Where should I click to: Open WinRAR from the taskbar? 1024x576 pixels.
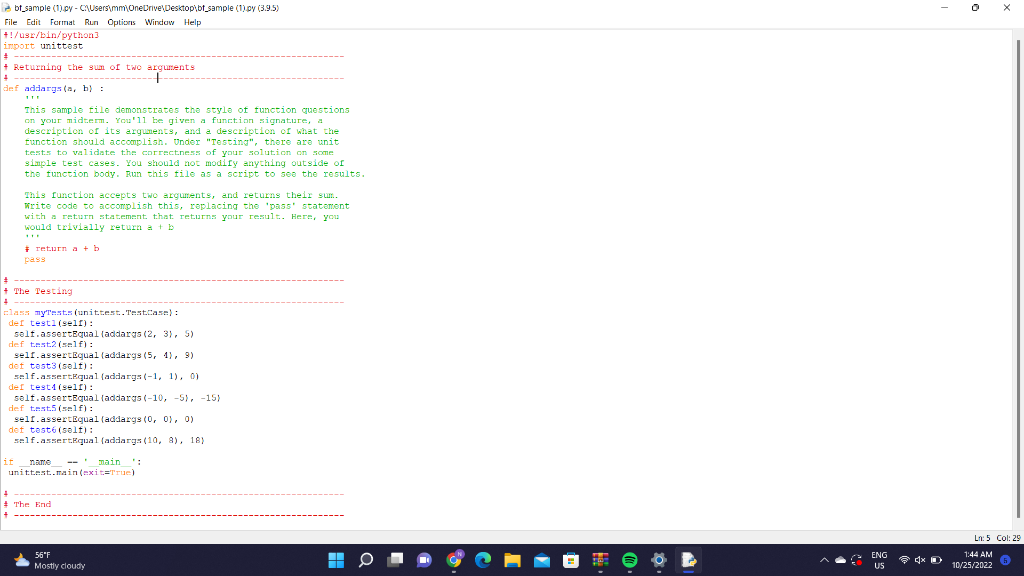600,560
